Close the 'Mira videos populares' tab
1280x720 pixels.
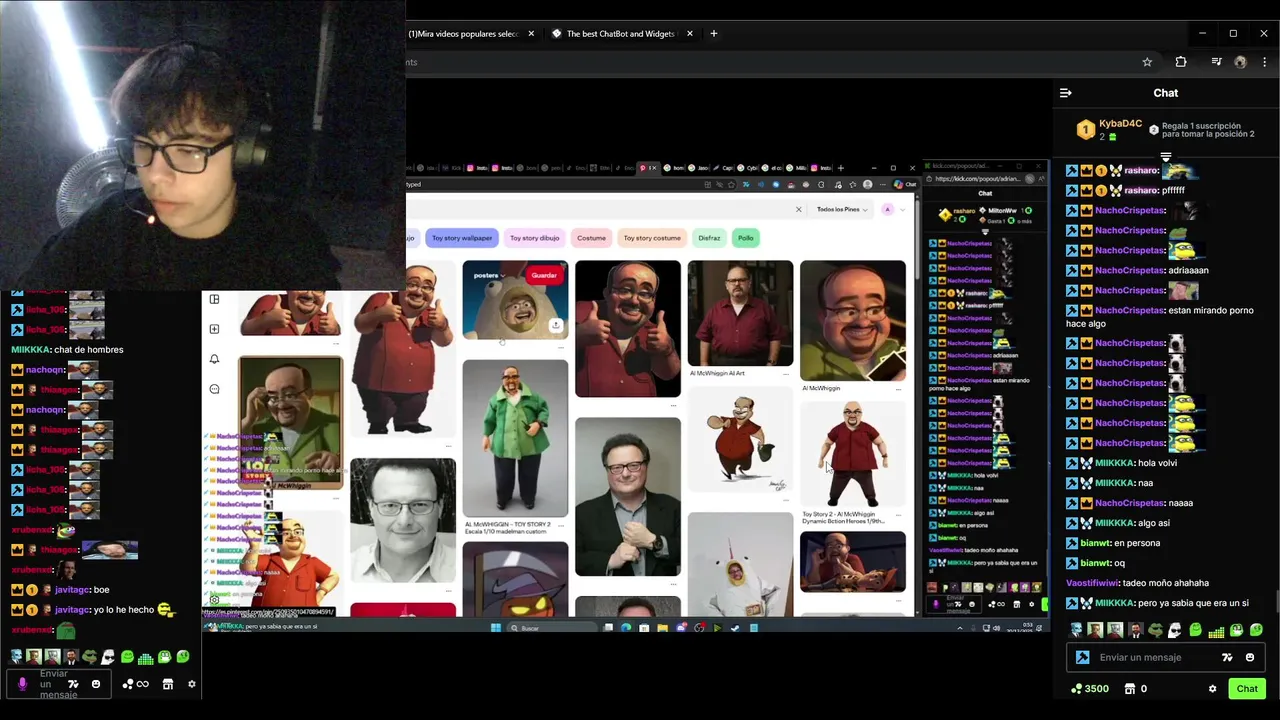[531, 33]
